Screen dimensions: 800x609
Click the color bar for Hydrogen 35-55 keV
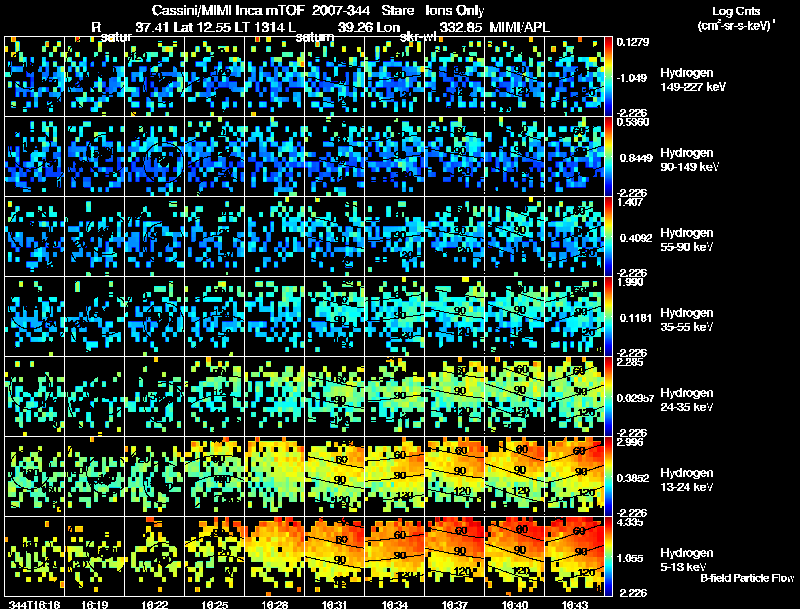(609, 316)
